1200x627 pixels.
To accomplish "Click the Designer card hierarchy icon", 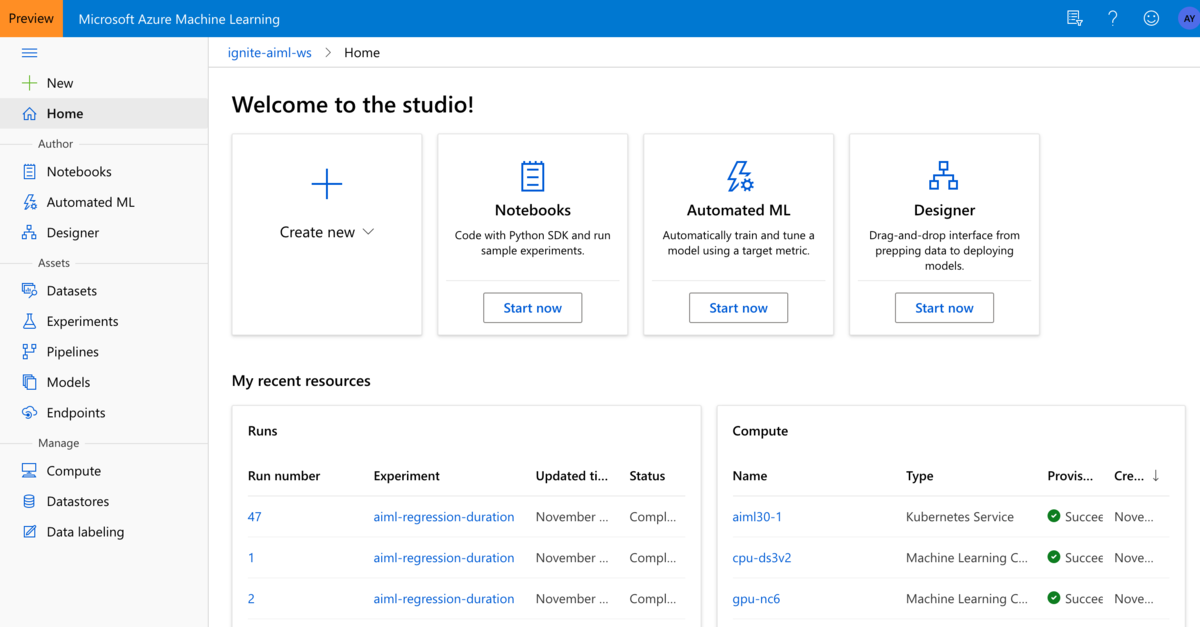I will pos(944,176).
